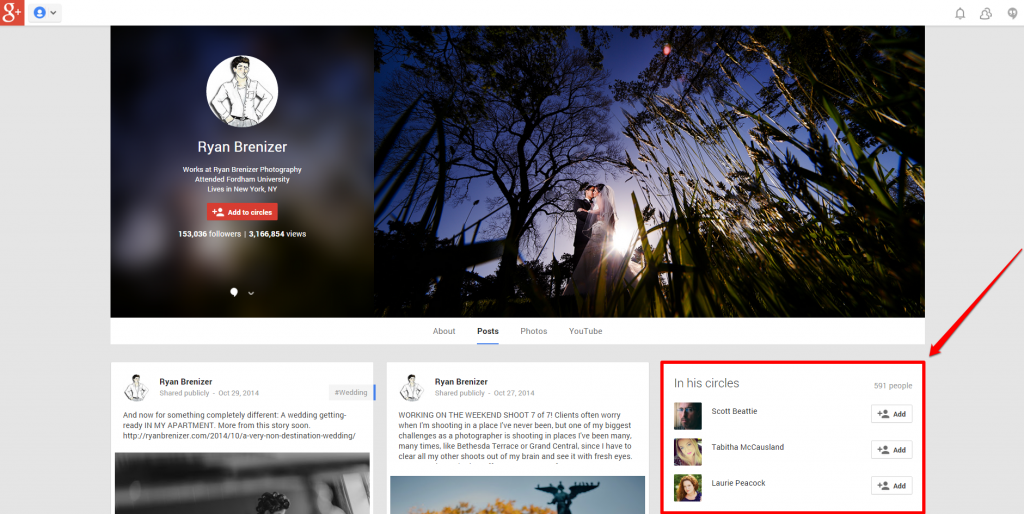This screenshot has height=514, width=1024.
Task: Open author avatar on Oct 29 post
Action: pos(136,387)
